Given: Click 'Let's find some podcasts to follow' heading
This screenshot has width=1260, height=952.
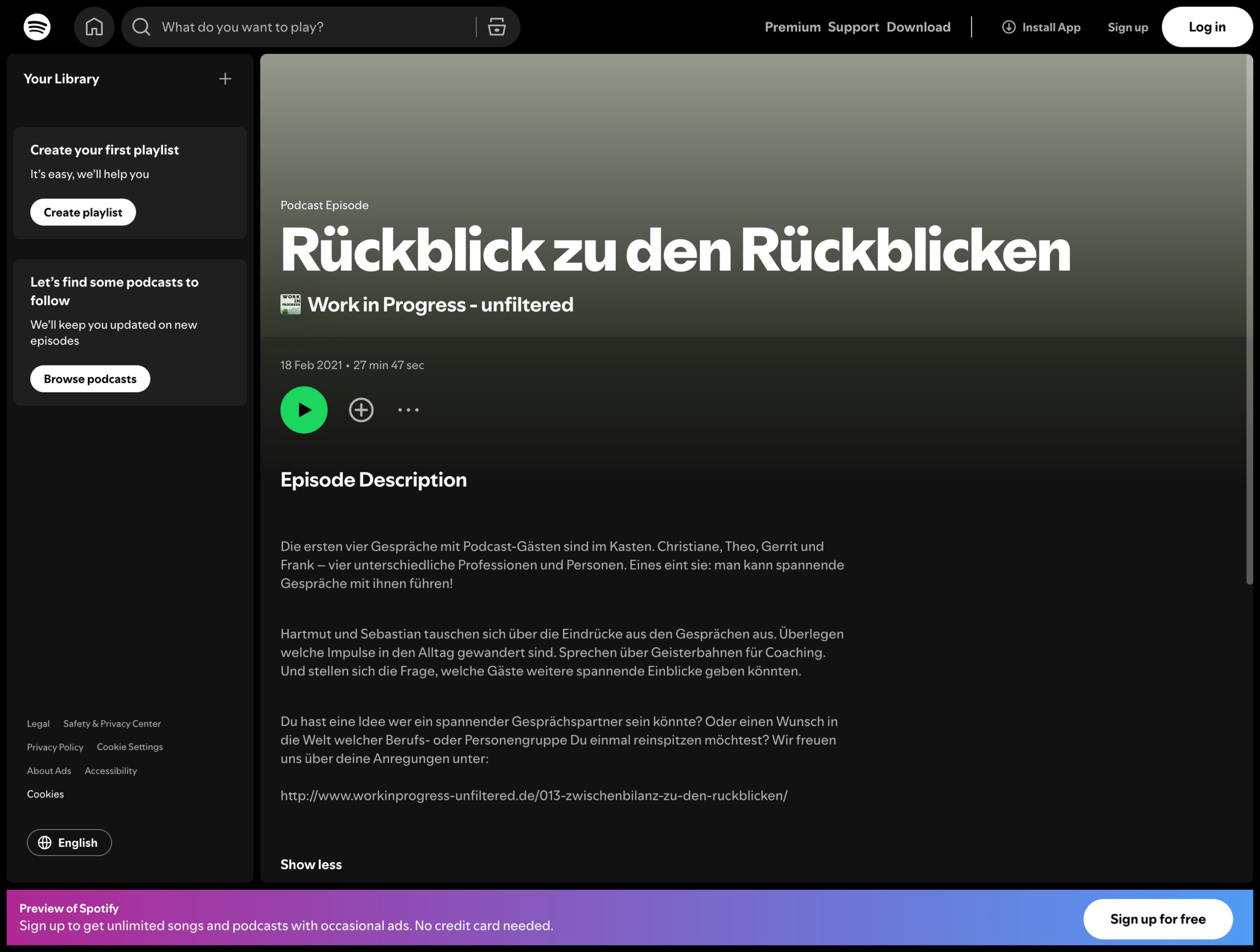Looking at the screenshot, I should pyautogui.click(x=115, y=291).
